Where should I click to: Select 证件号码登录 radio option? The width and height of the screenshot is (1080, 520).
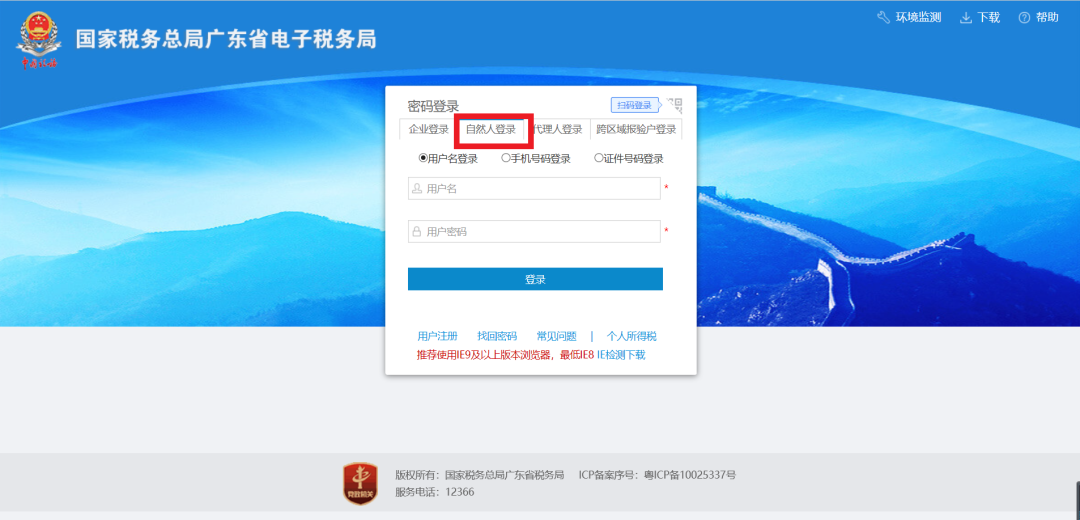tap(599, 158)
